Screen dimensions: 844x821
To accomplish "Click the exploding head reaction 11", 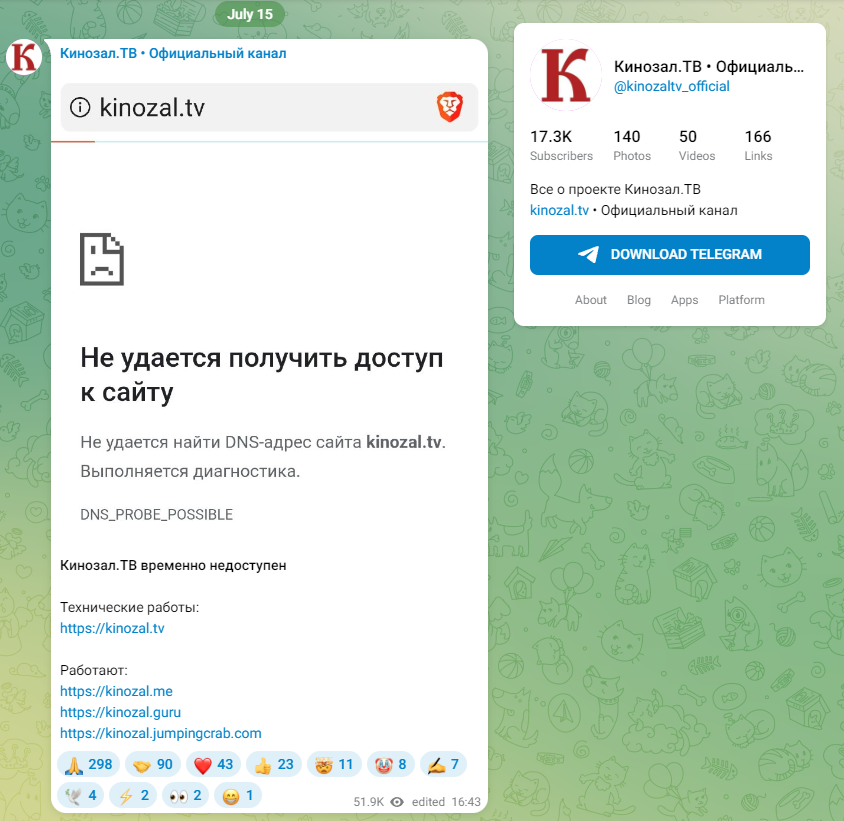I will (x=334, y=765).
